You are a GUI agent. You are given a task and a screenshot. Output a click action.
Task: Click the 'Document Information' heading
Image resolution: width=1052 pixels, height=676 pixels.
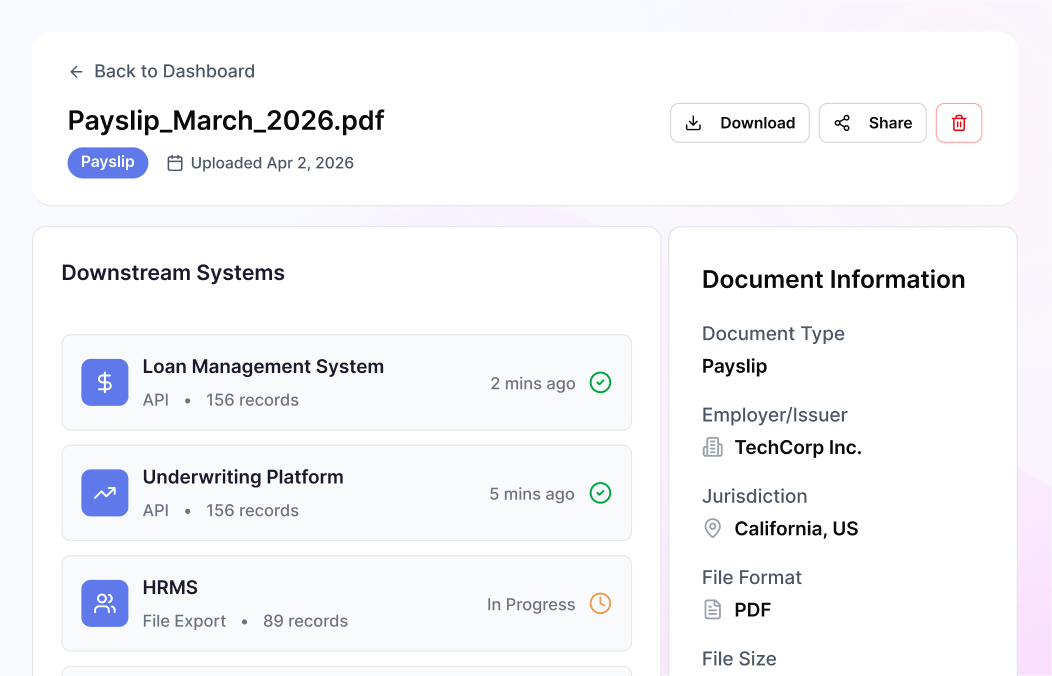[833, 280]
